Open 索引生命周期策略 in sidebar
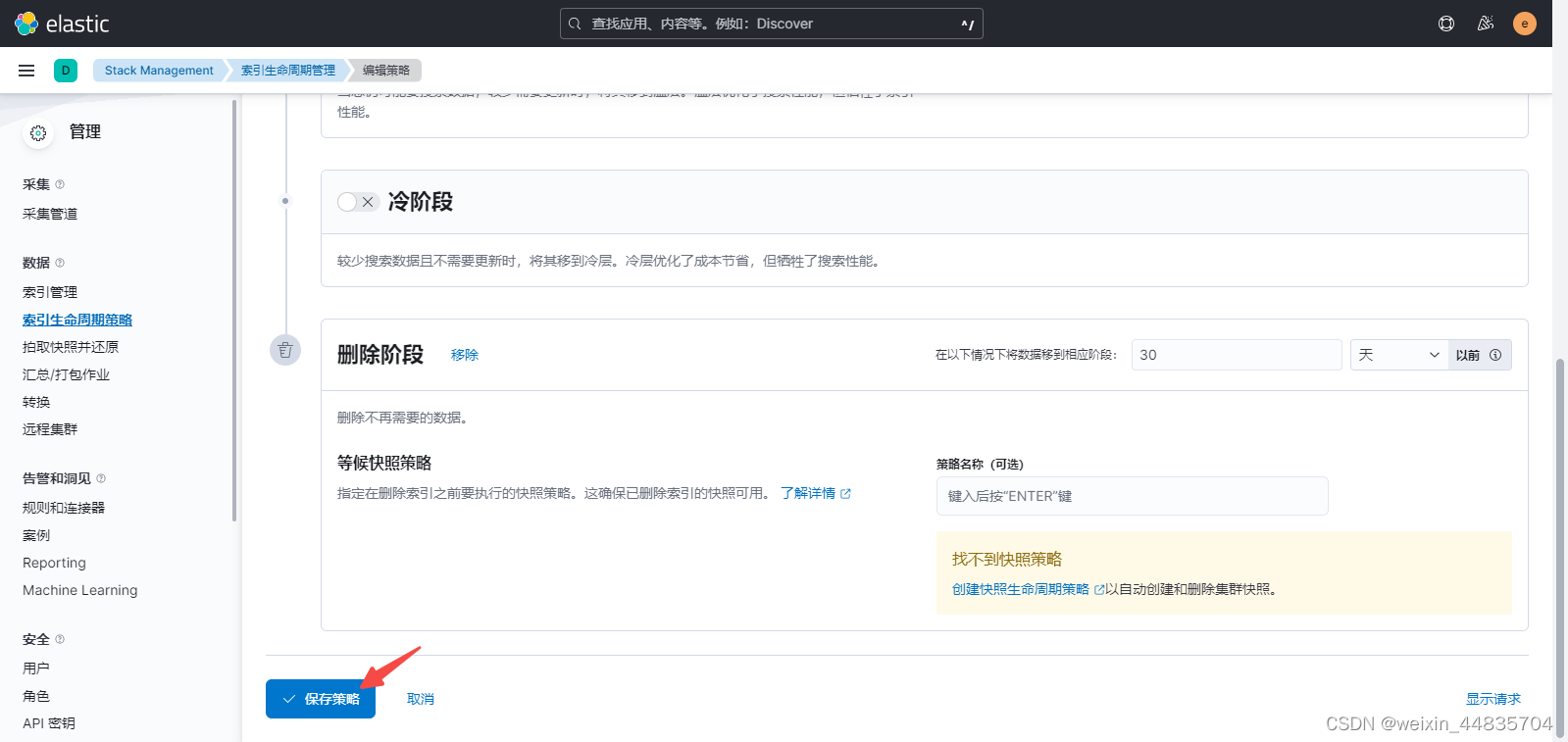Image resolution: width=1568 pixels, height=742 pixels. 77,320
